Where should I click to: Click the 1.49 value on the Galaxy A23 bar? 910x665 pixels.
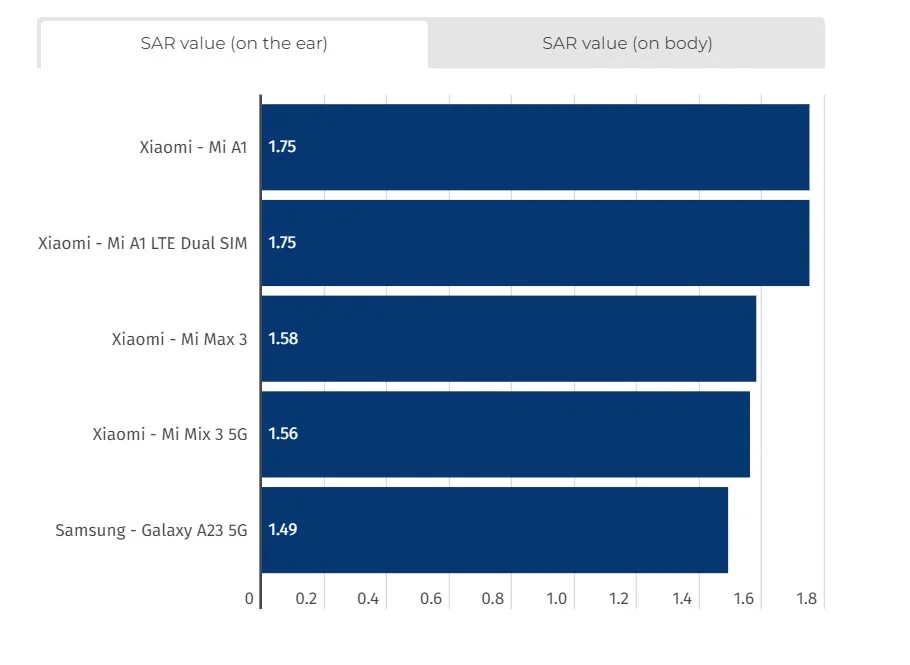pos(283,530)
